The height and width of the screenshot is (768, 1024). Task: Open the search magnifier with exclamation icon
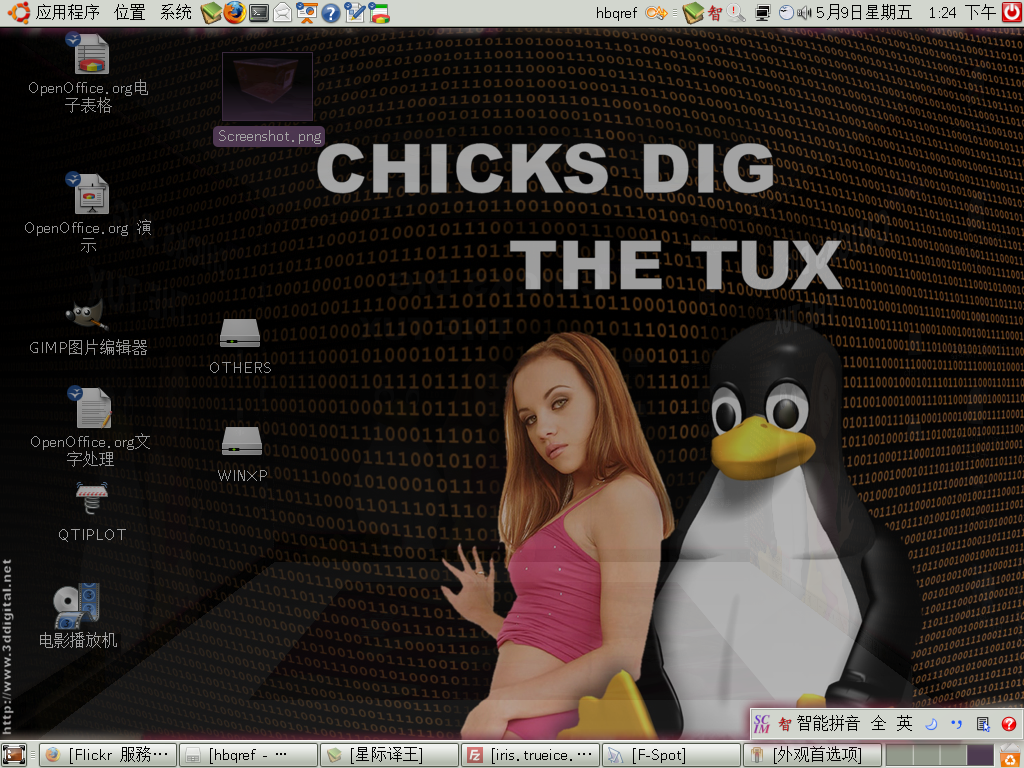(736, 12)
